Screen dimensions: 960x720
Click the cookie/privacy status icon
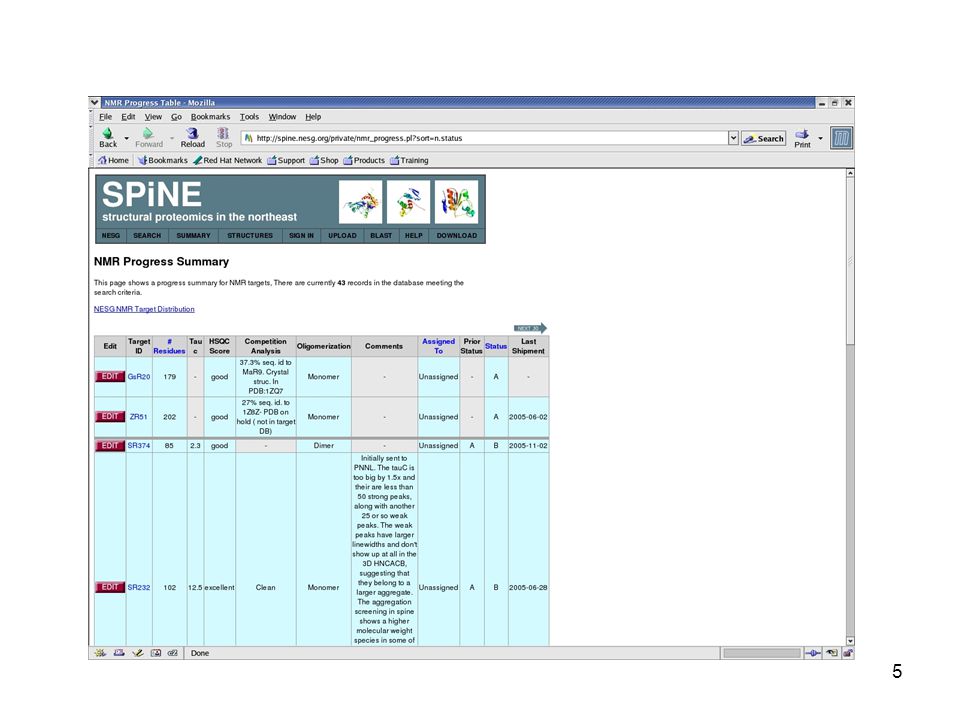pyautogui.click(x=831, y=653)
